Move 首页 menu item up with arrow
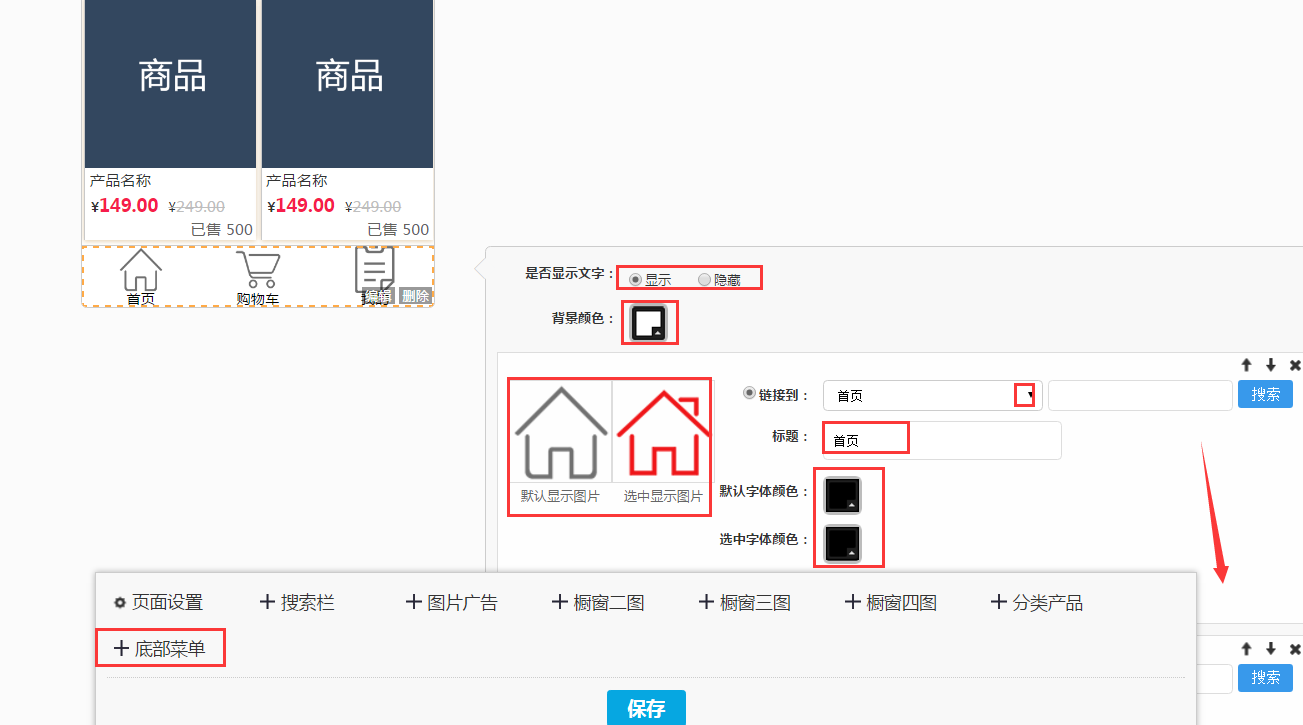This screenshot has height=725, width=1303. 1247,366
